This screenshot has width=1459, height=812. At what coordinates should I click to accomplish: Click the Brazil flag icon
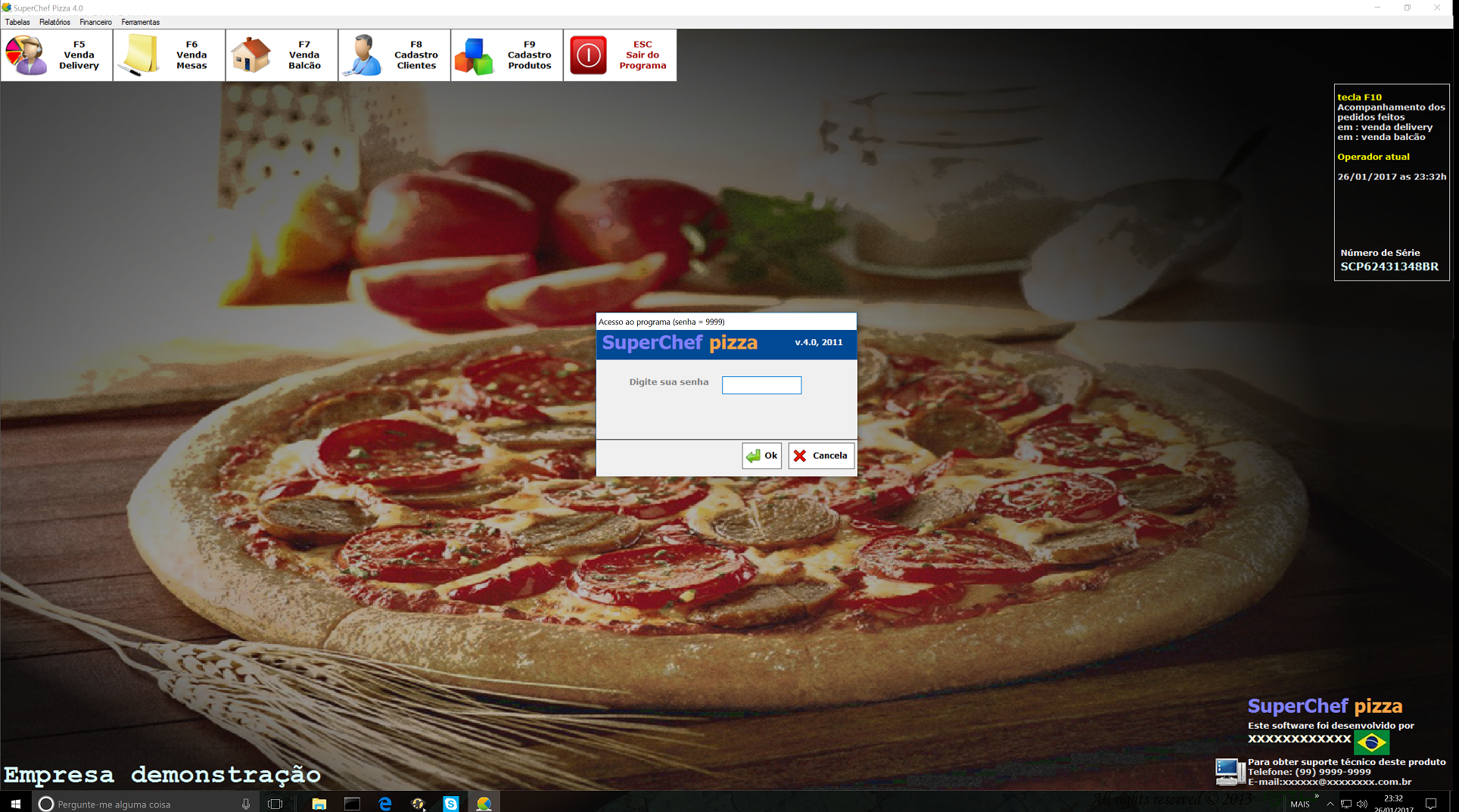[x=1371, y=742]
